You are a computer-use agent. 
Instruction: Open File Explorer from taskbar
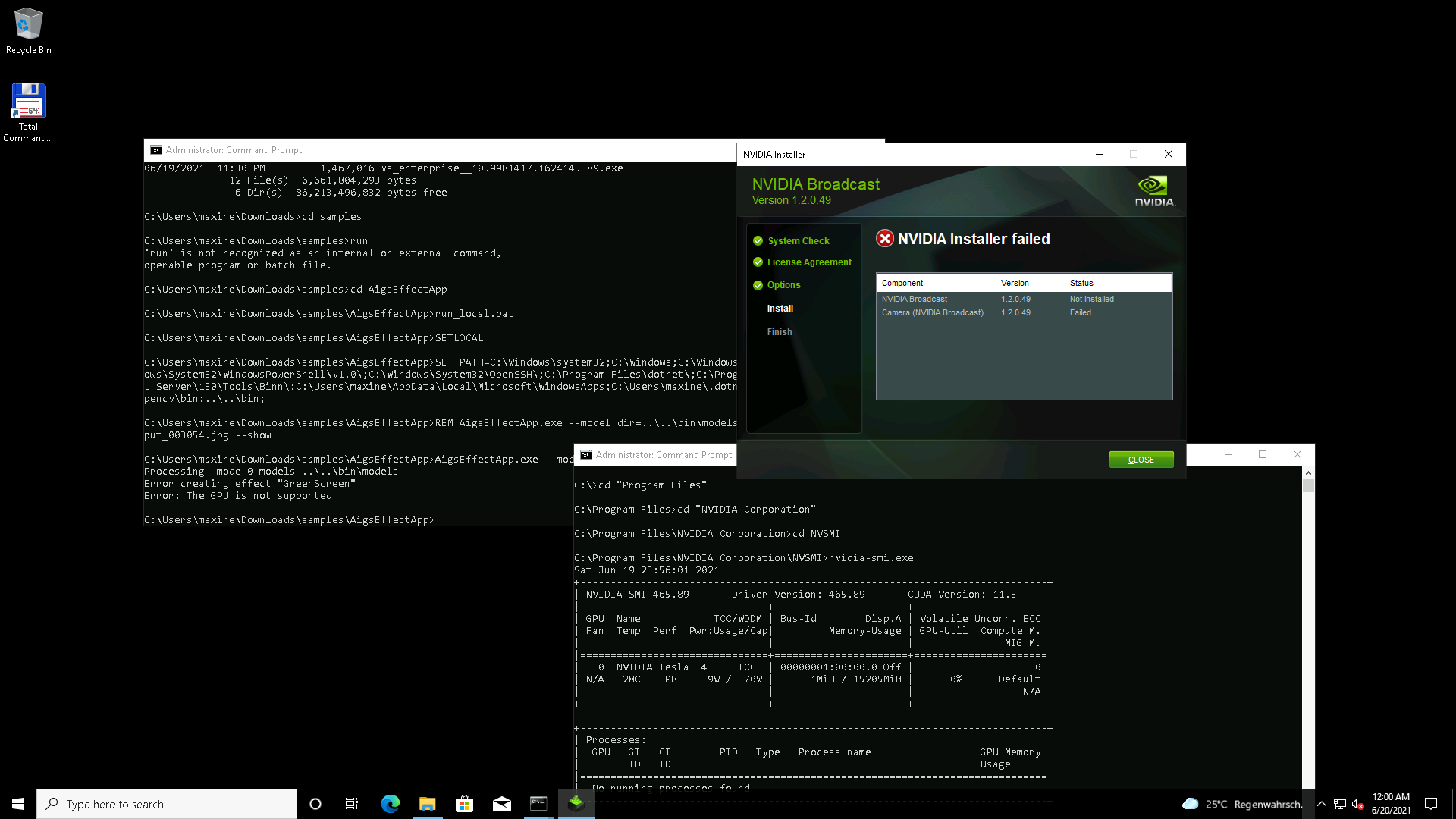[x=427, y=804]
